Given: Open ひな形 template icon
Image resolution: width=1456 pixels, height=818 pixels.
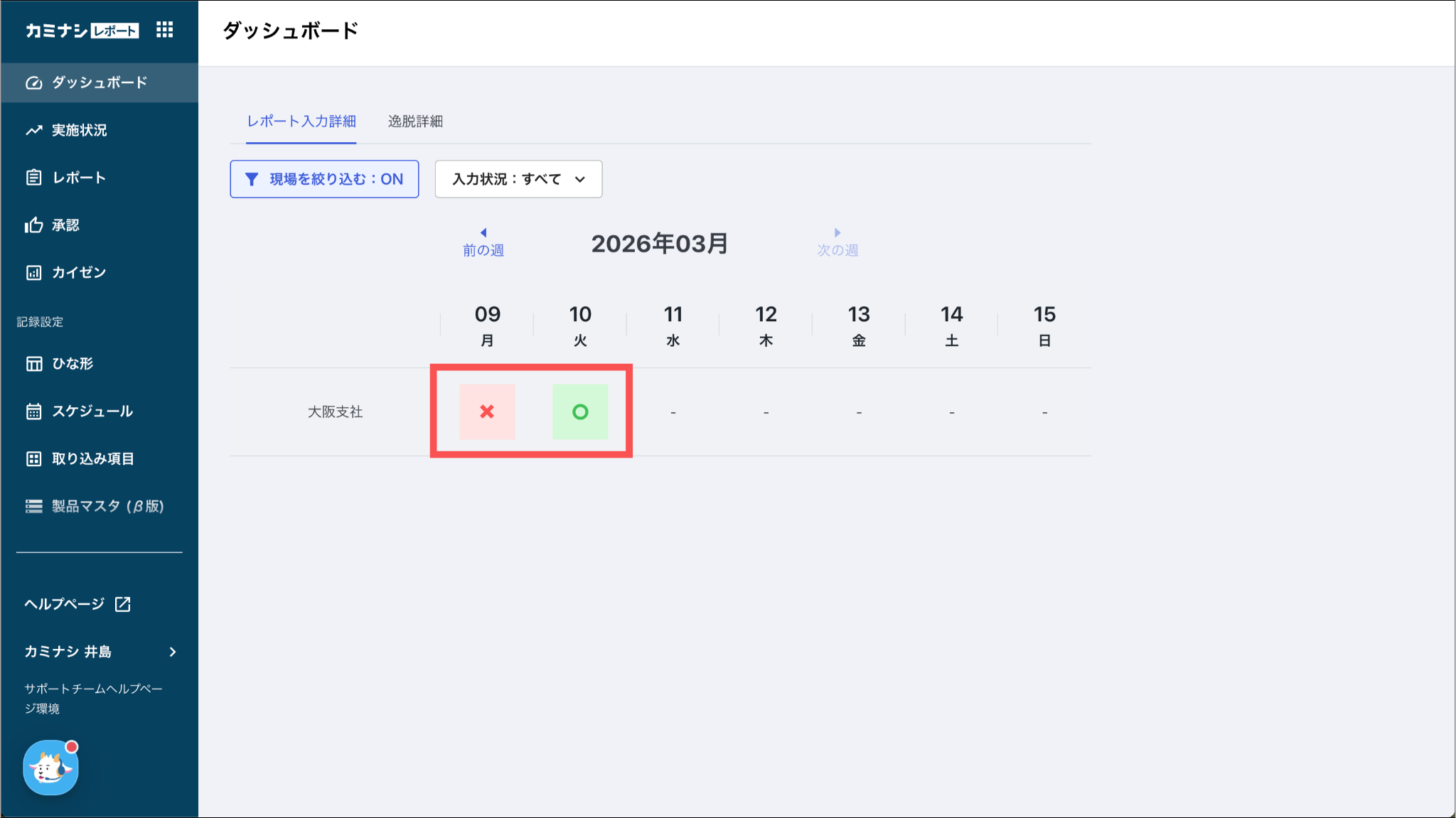Looking at the screenshot, I should click(33, 364).
